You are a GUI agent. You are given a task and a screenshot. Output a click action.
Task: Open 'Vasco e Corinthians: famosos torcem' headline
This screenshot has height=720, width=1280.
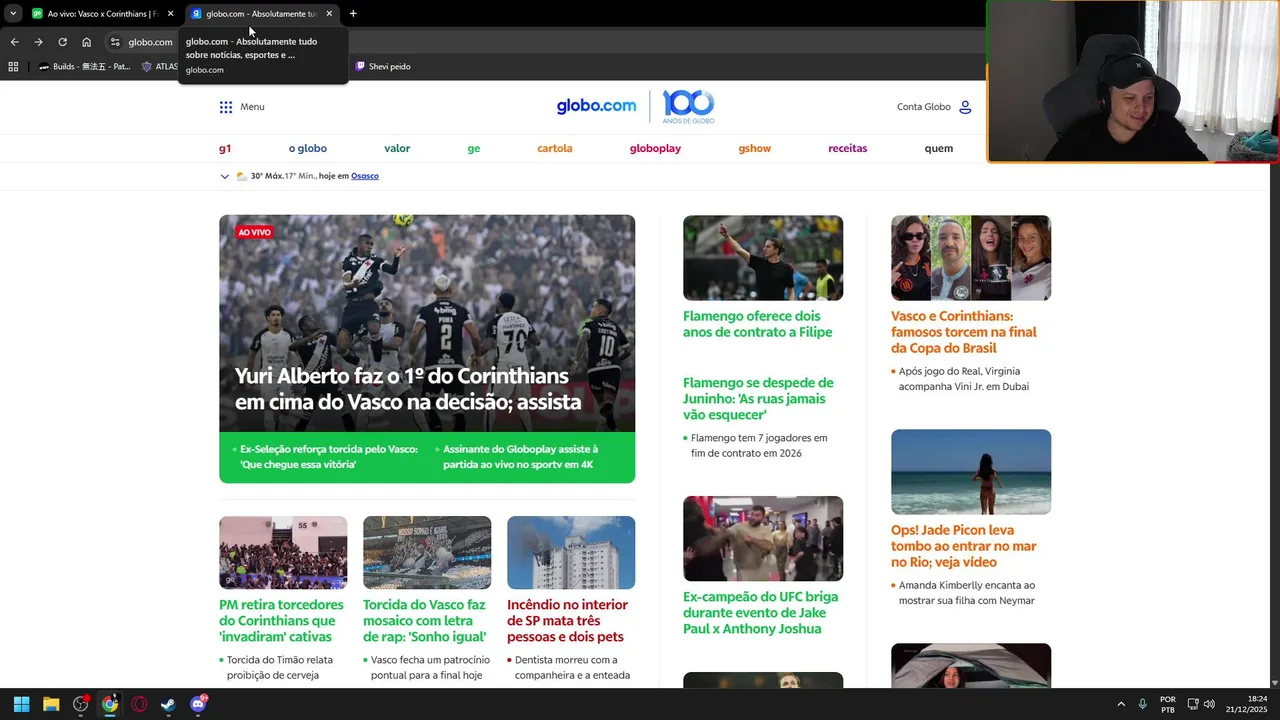[964, 332]
